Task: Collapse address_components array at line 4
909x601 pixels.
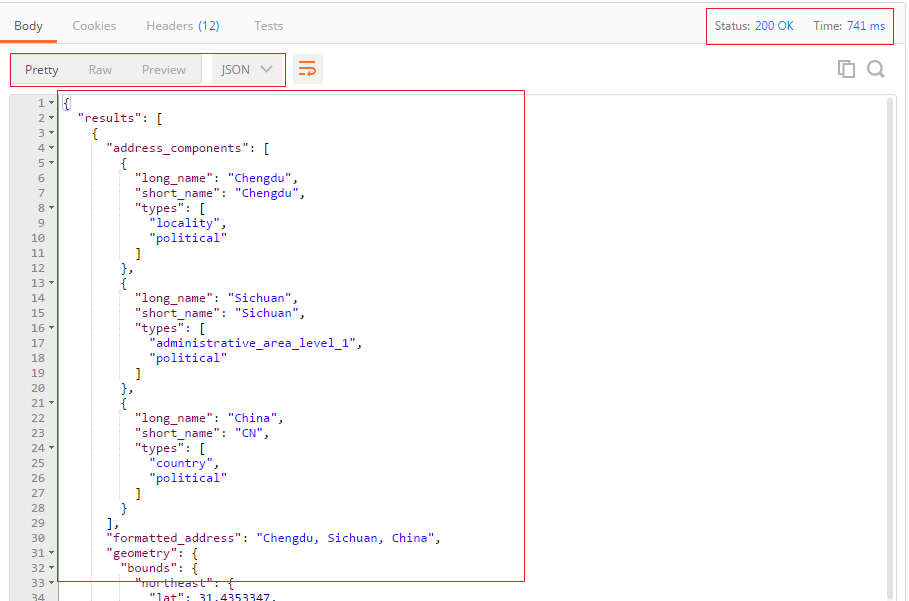Action: 52,148
